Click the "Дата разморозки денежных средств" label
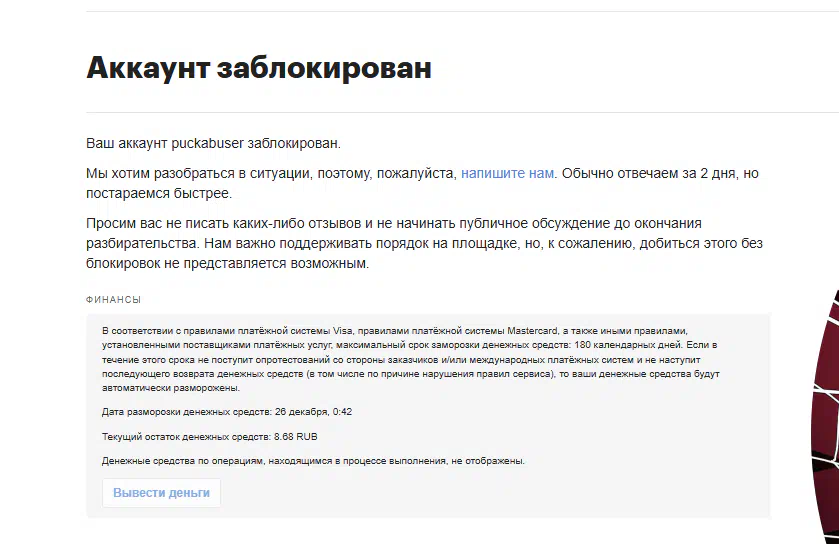The width and height of the screenshot is (839, 544). tap(185, 412)
